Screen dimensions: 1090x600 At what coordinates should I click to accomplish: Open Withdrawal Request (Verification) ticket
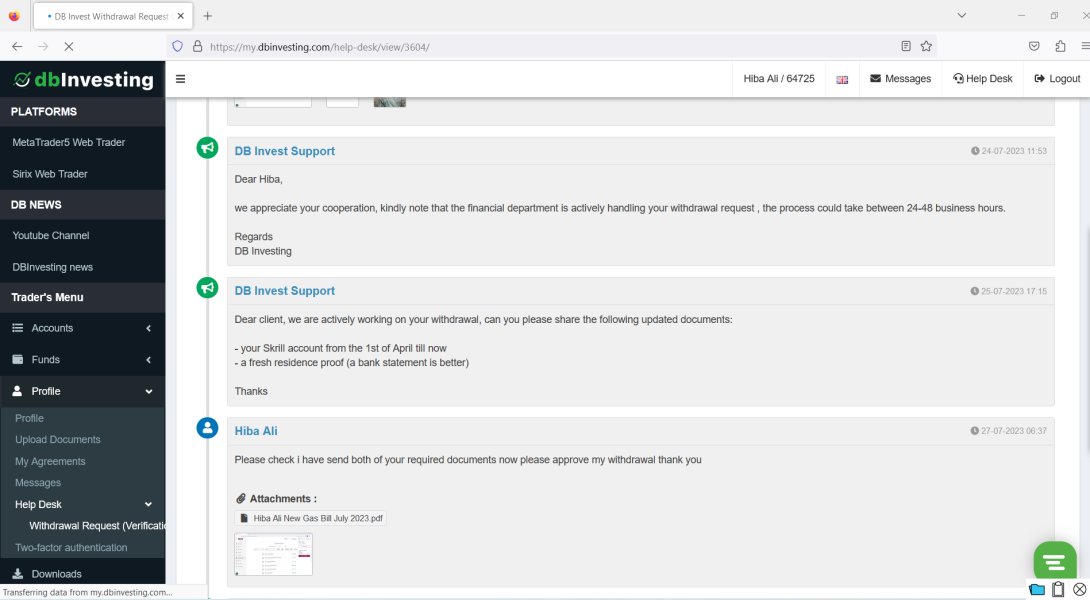pyautogui.click(x=97, y=526)
